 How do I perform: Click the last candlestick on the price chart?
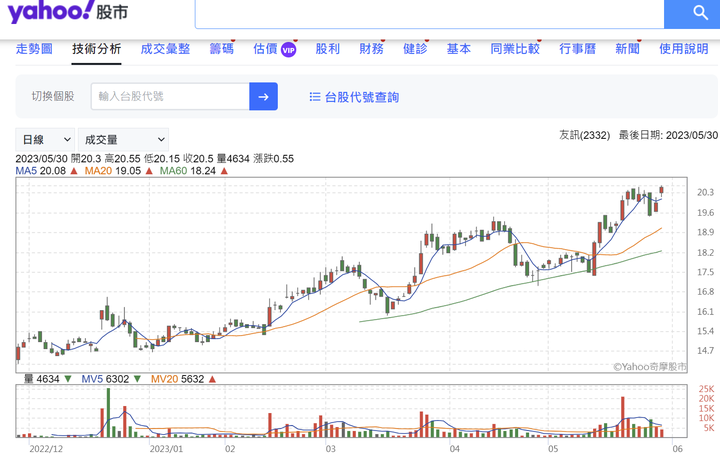(x=662, y=190)
